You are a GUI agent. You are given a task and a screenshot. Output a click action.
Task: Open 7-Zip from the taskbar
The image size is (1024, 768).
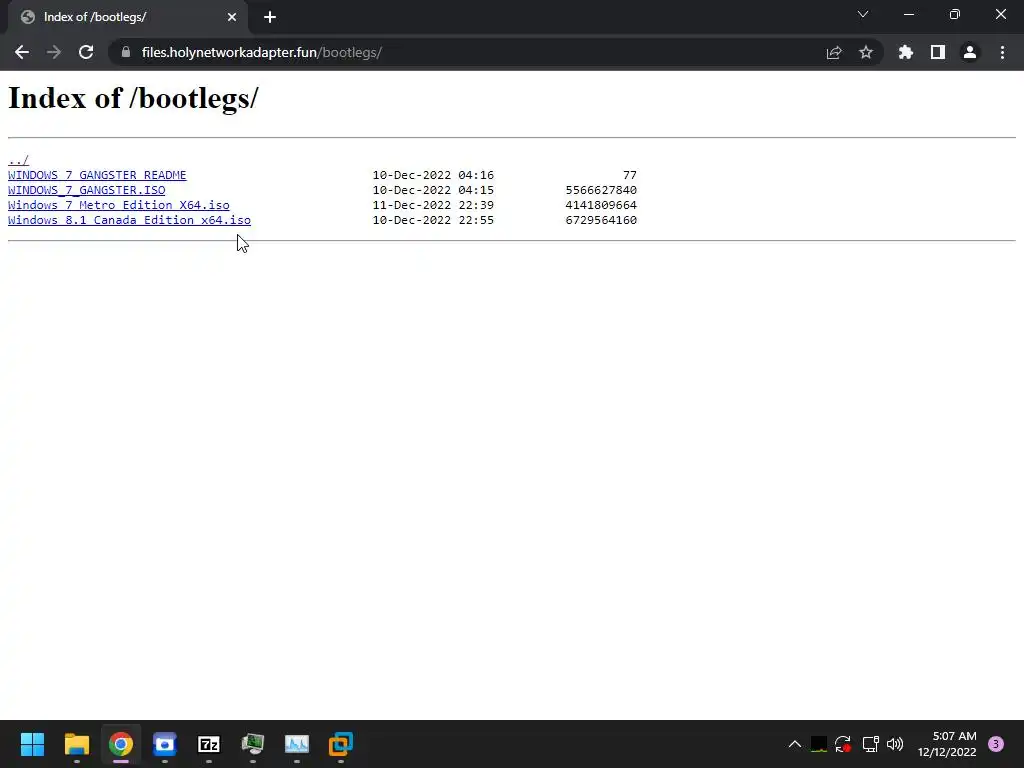coord(209,744)
